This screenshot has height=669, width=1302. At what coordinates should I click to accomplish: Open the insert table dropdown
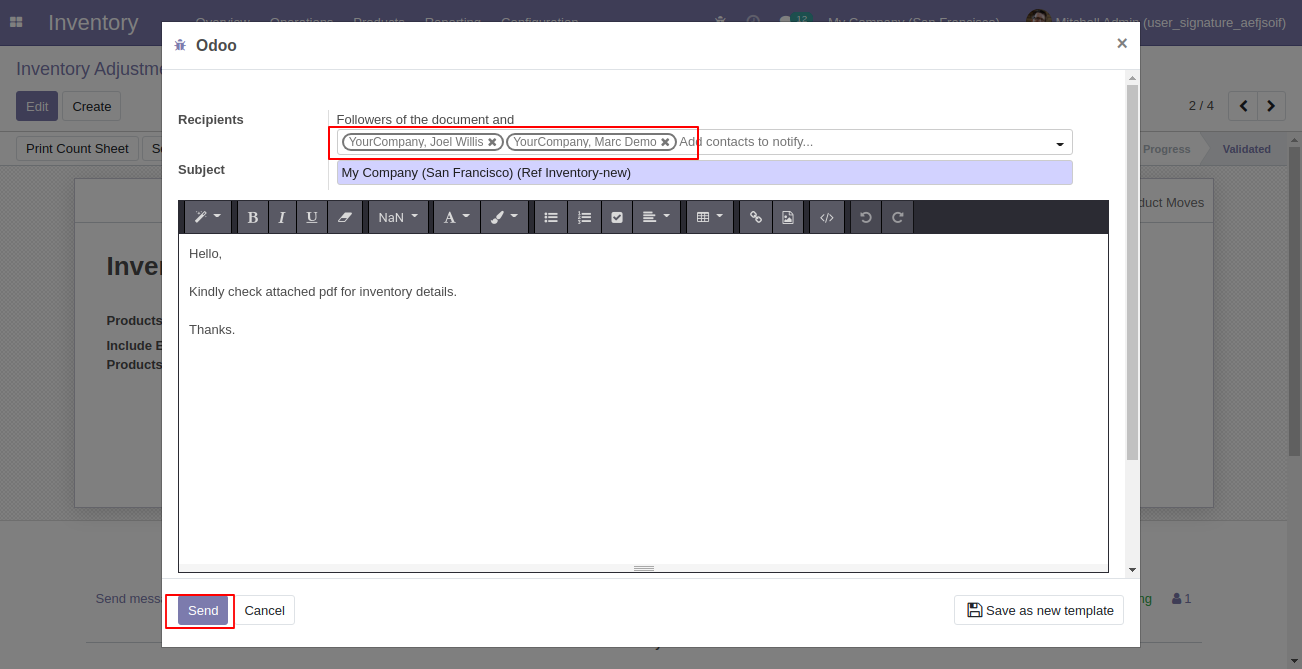pyautogui.click(x=710, y=217)
